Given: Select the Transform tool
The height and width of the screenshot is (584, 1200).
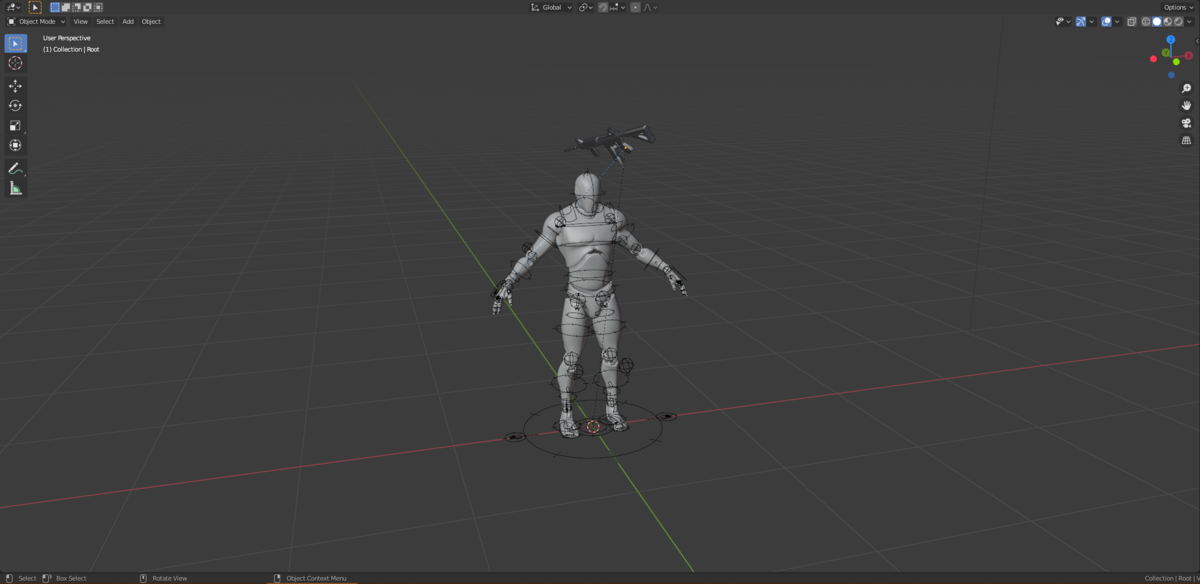Looking at the screenshot, I should (x=15, y=146).
